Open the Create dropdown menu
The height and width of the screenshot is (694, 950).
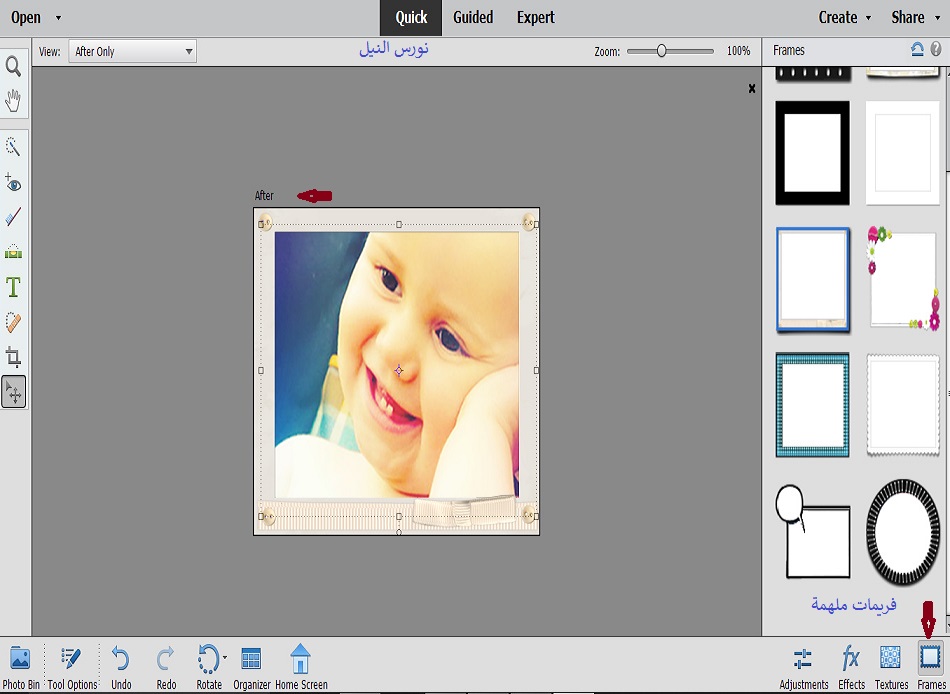click(845, 17)
